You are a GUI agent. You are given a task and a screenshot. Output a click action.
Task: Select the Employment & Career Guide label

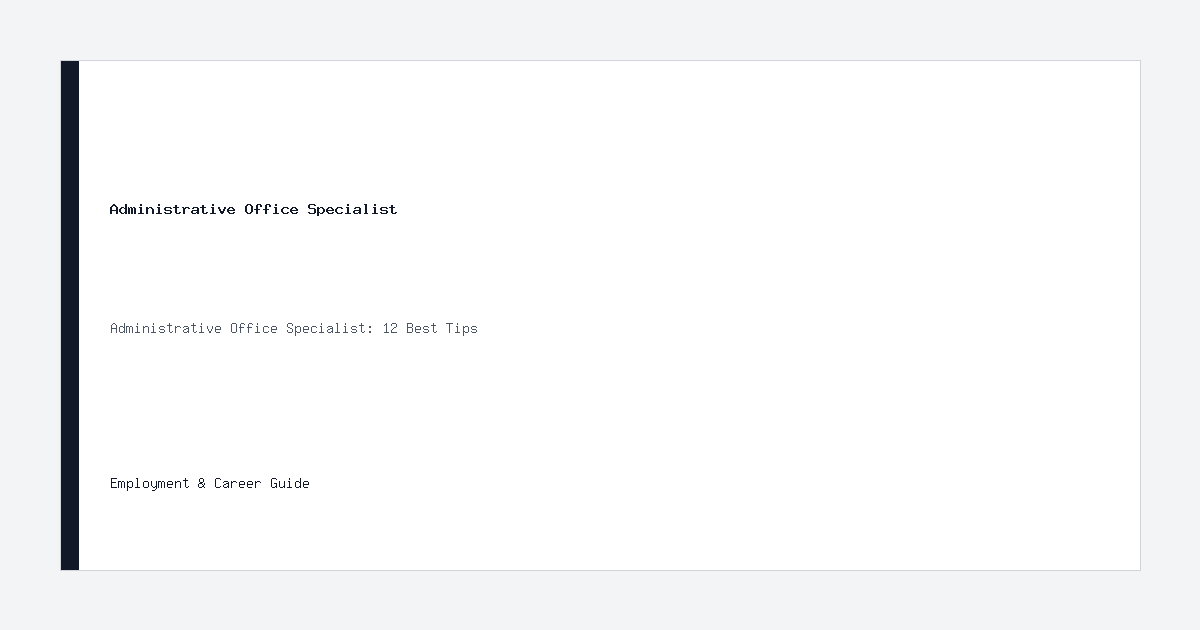point(210,483)
